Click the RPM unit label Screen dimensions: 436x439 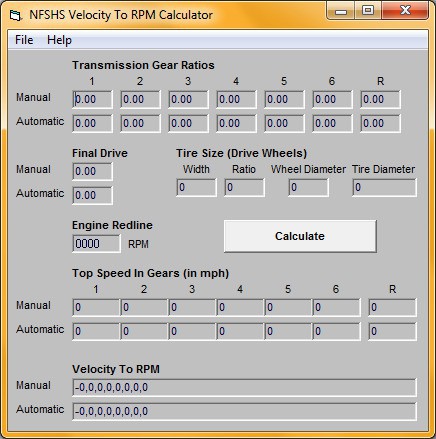(138, 244)
